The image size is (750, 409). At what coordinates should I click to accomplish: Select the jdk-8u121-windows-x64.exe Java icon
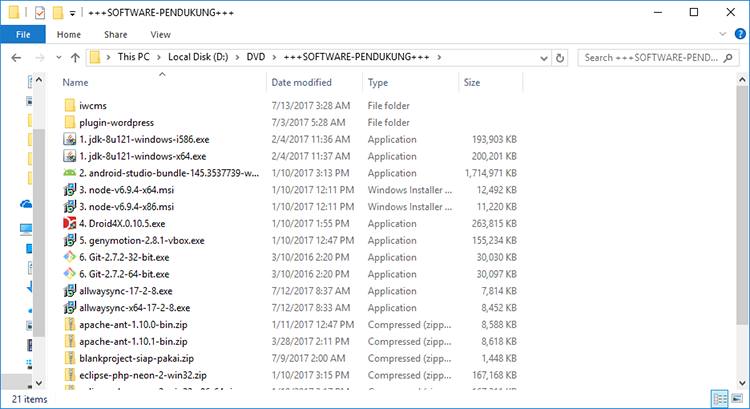[70, 156]
